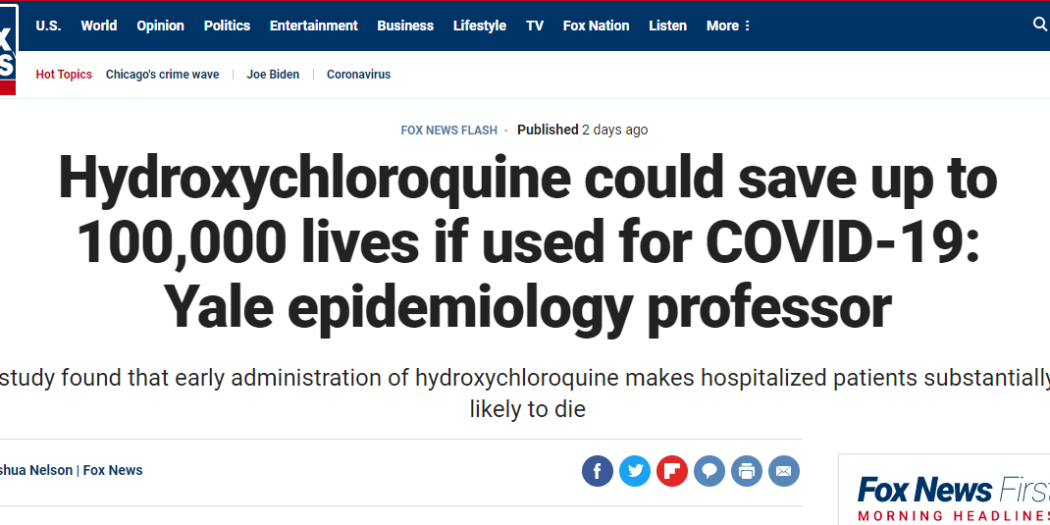Select the Entertainment menu item
Viewport: 1050px width, 525px height.
314,26
